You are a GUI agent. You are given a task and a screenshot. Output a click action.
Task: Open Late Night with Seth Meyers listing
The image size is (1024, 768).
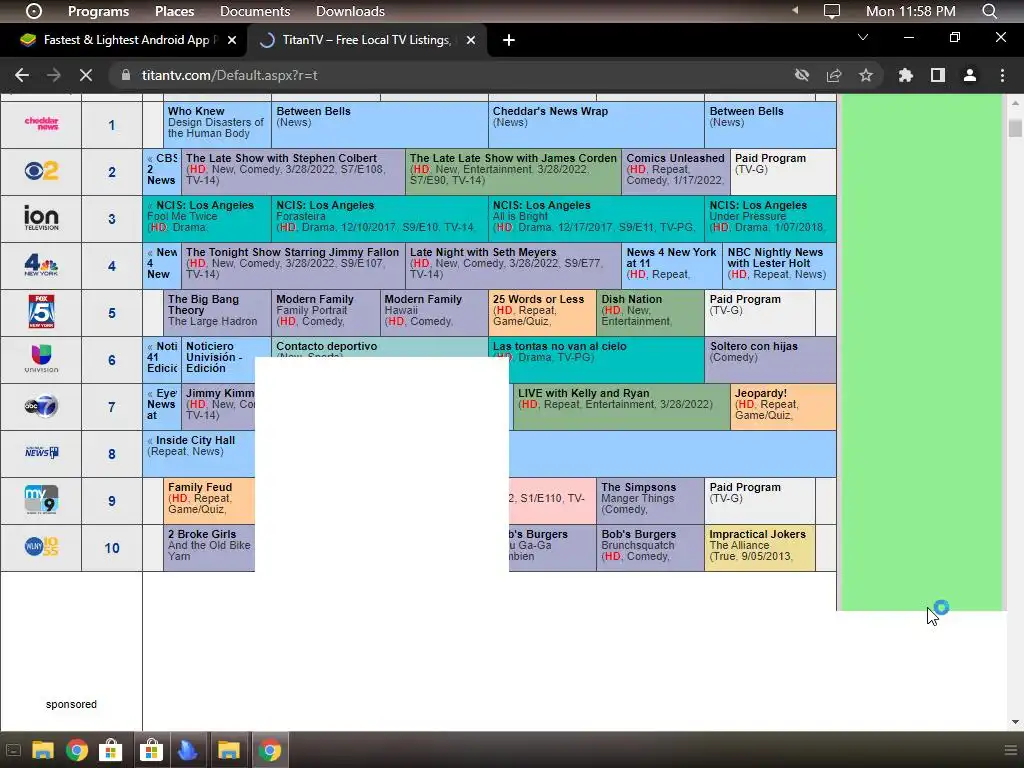pos(513,265)
